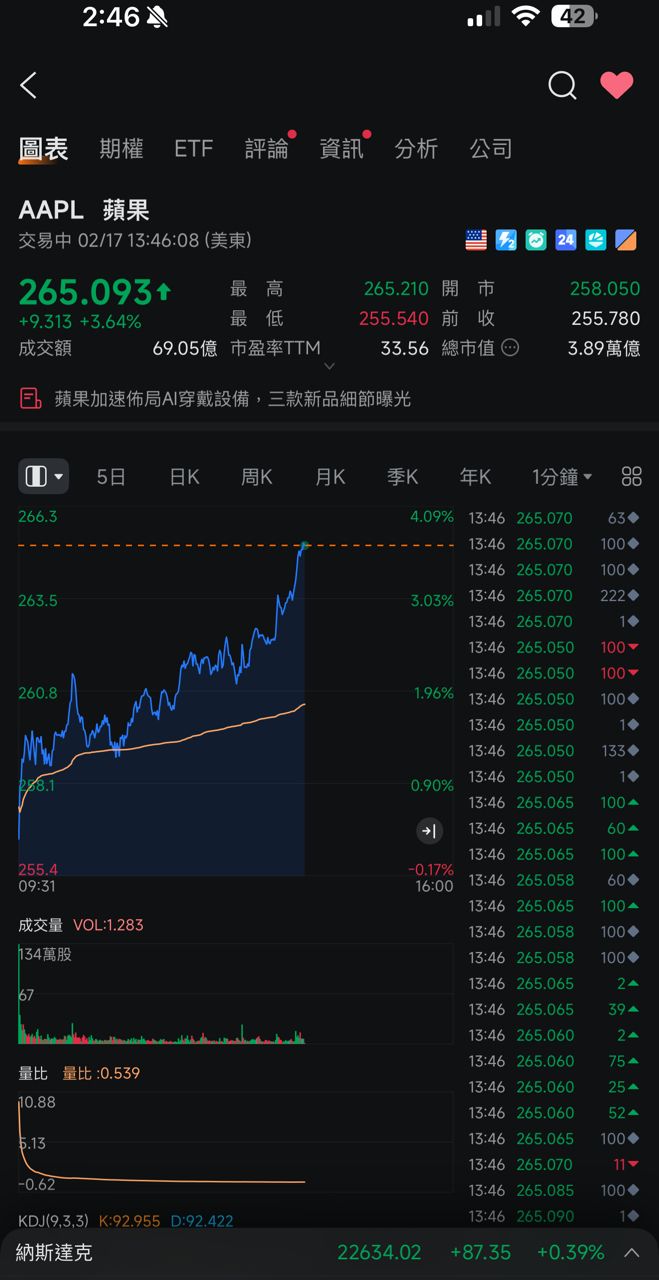Image resolution: width=659 pixels, height=1280 pixels.
Task: Open the 1分鐘 interval dropdown
Action: pyautogui.click(x=562, y=477)
